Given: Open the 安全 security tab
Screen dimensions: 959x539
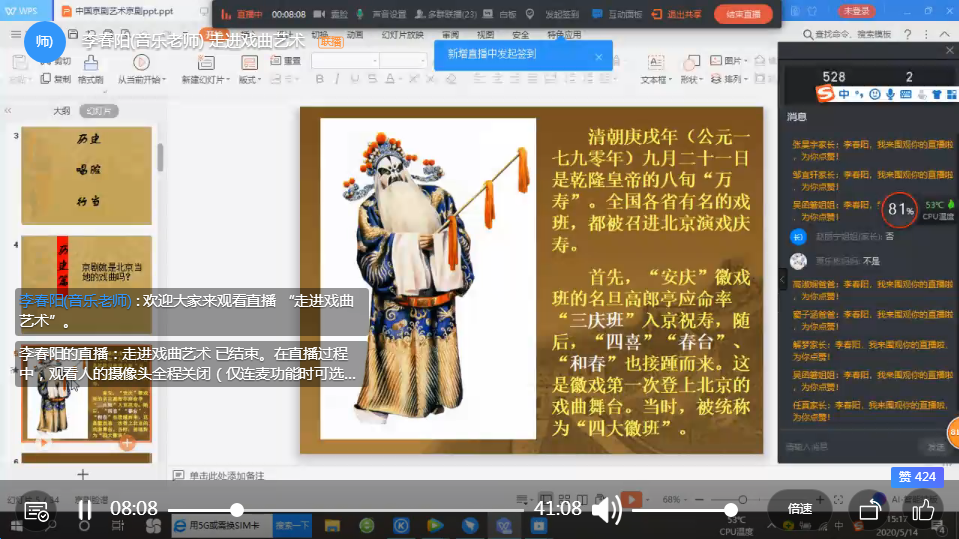Looking at the screenshot, I should [520, 35].
